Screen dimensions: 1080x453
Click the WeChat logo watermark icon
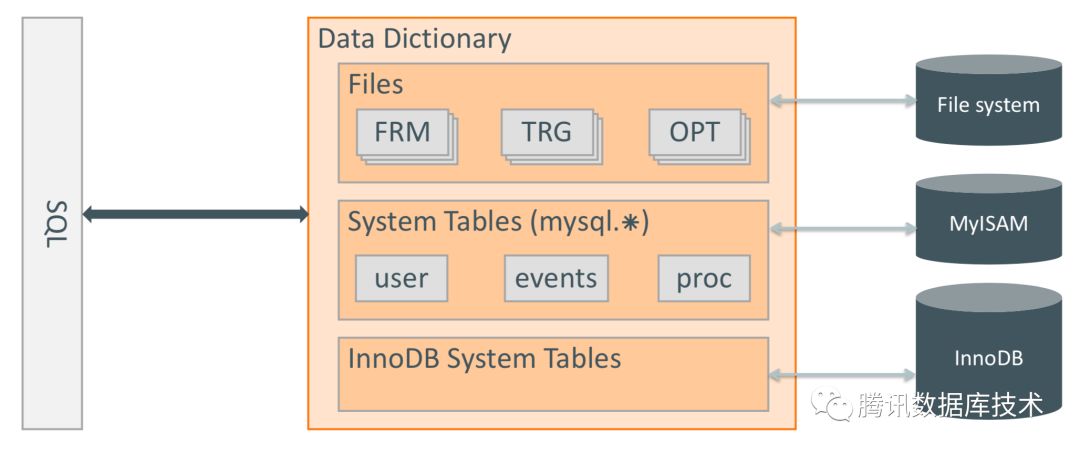pyautogui.click(x=831, y=405)
